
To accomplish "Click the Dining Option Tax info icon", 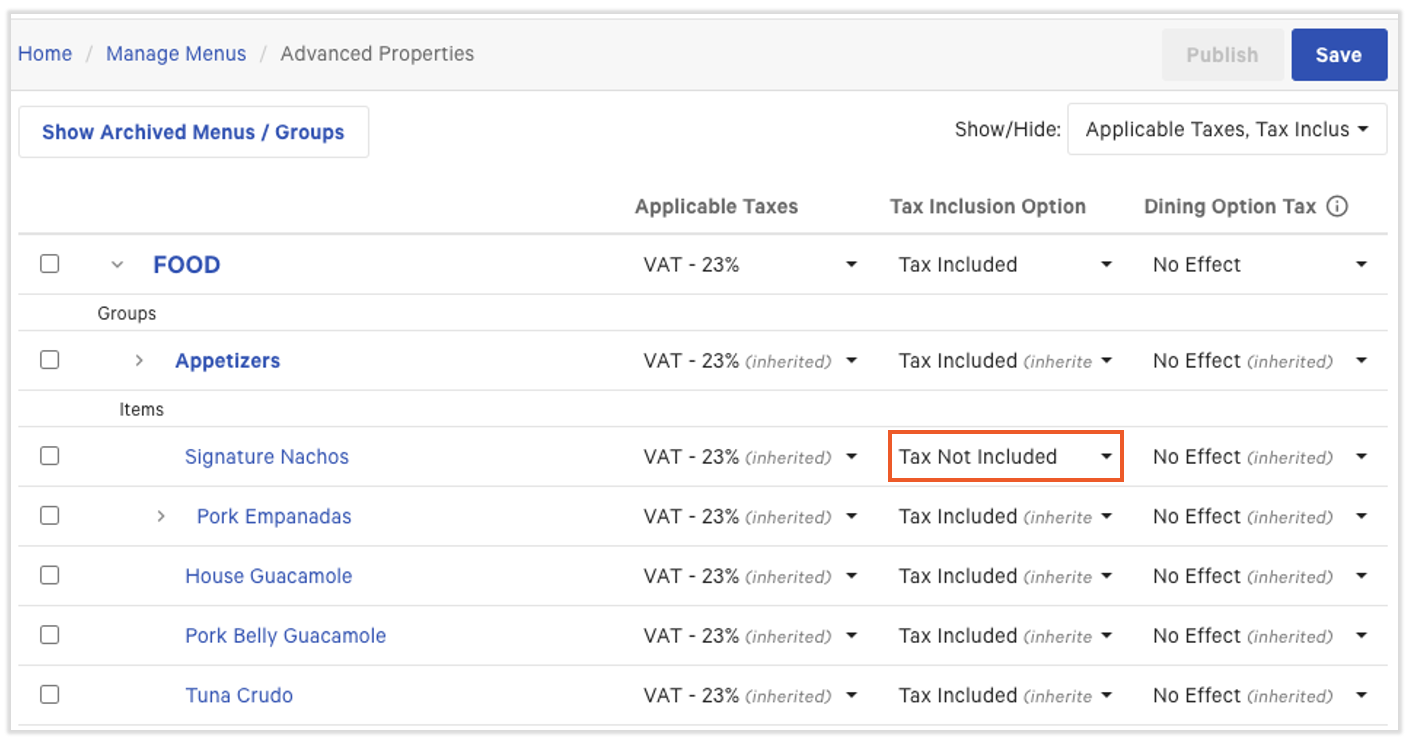I will [1337, 207].
